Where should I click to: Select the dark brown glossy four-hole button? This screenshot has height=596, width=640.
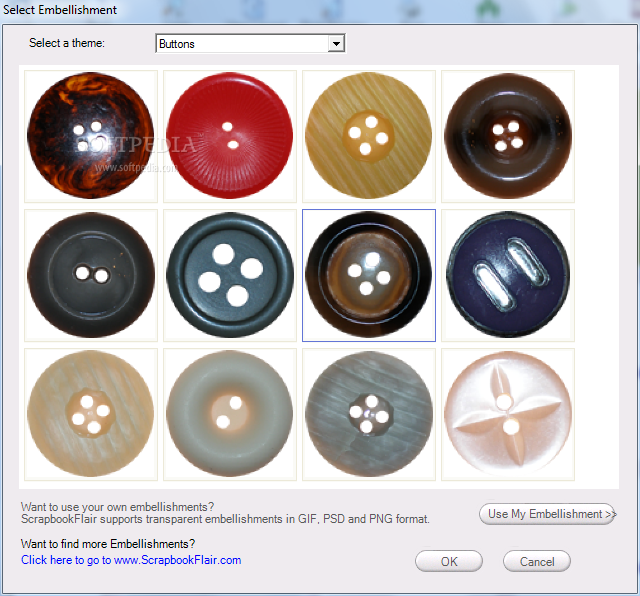(508, 136)
